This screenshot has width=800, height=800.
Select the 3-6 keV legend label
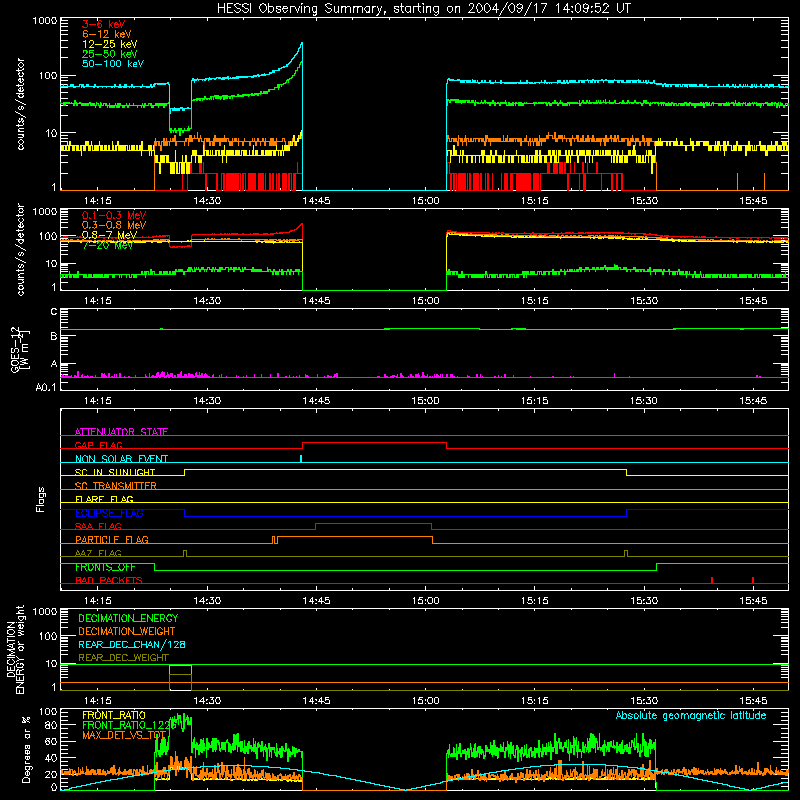(104, 24)
